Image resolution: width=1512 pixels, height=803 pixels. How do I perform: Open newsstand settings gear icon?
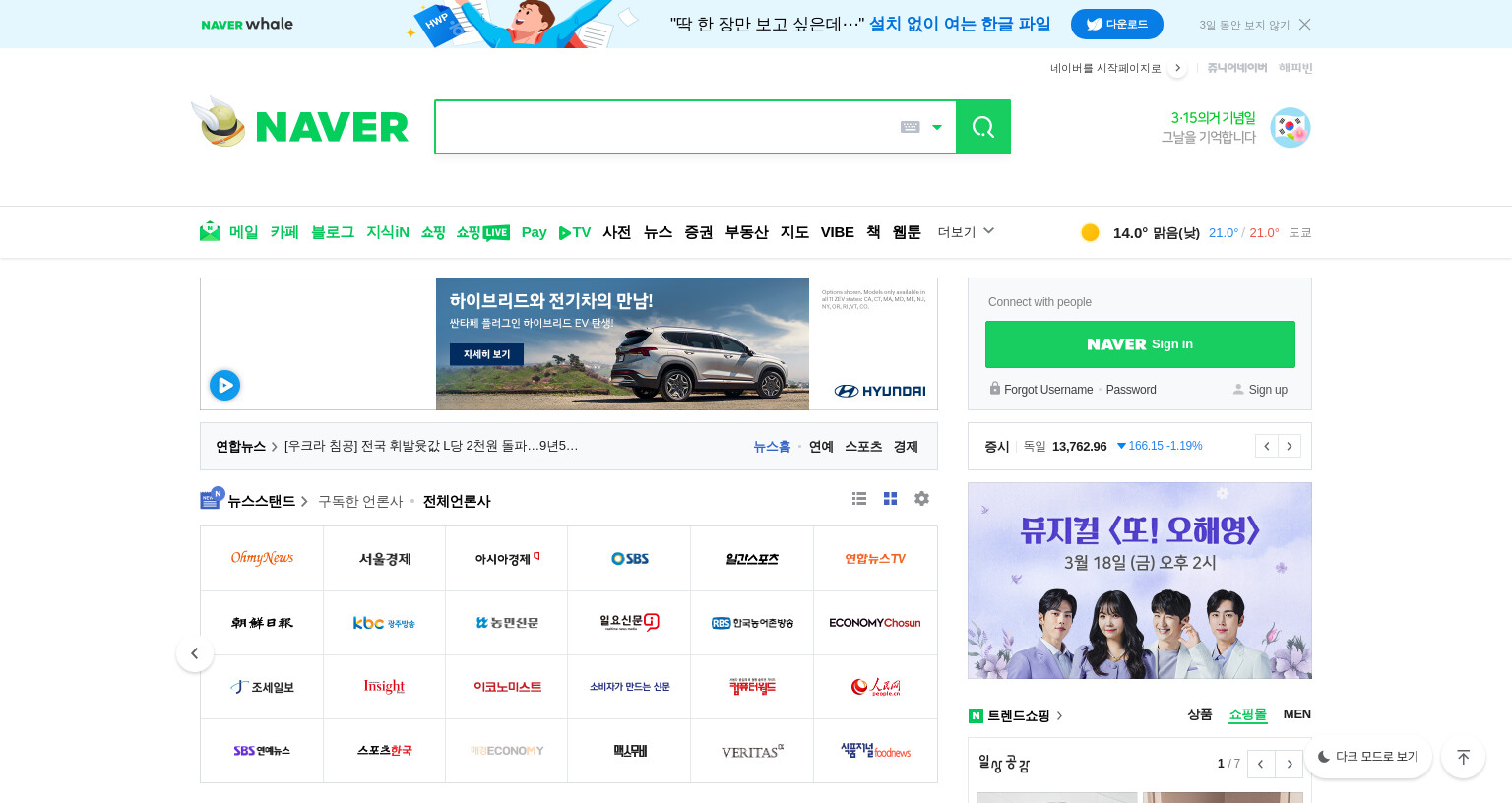pyautogui.click(x=921, y=499)
